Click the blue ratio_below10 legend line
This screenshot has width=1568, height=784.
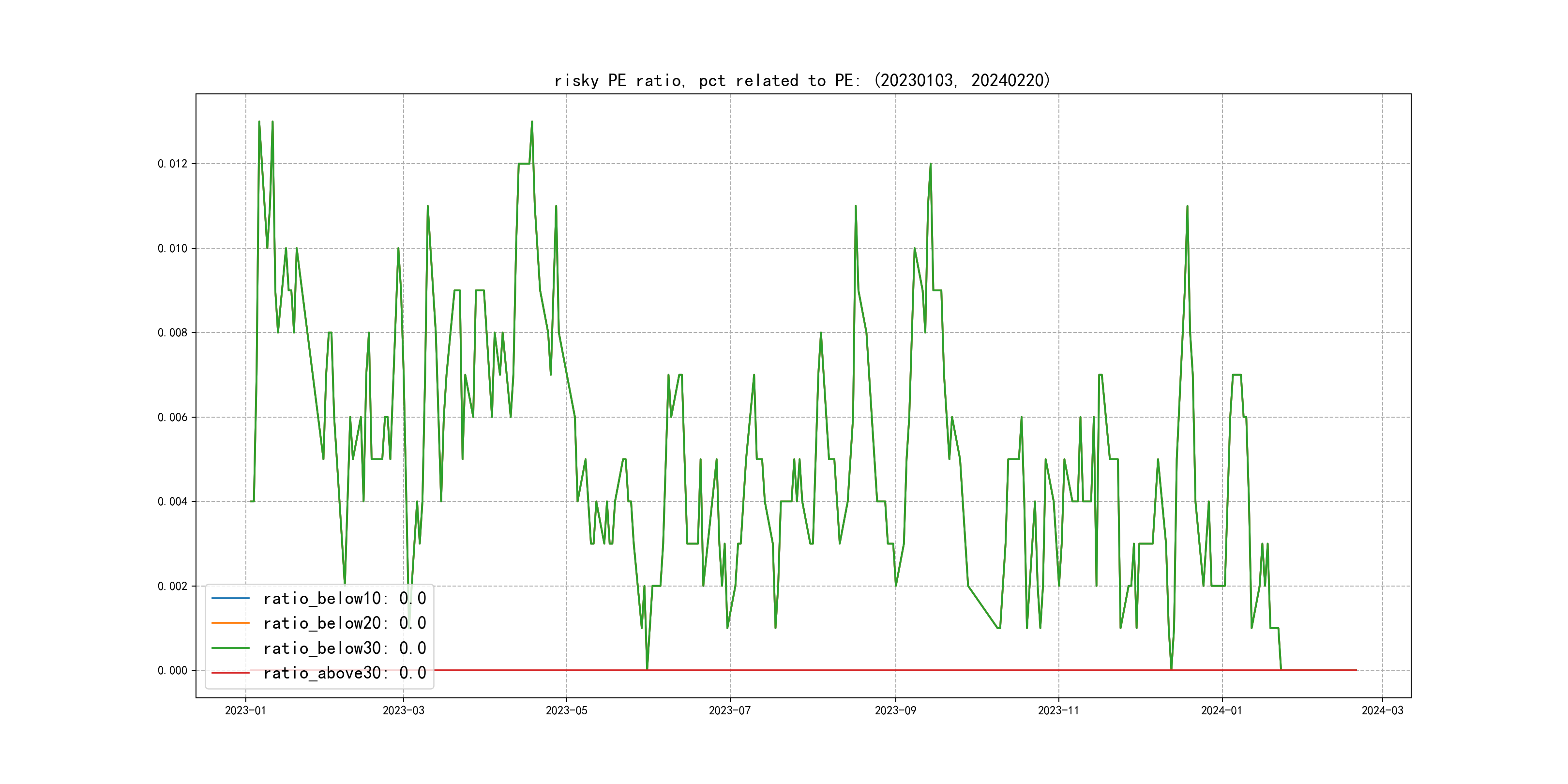(x=230, y=598)
